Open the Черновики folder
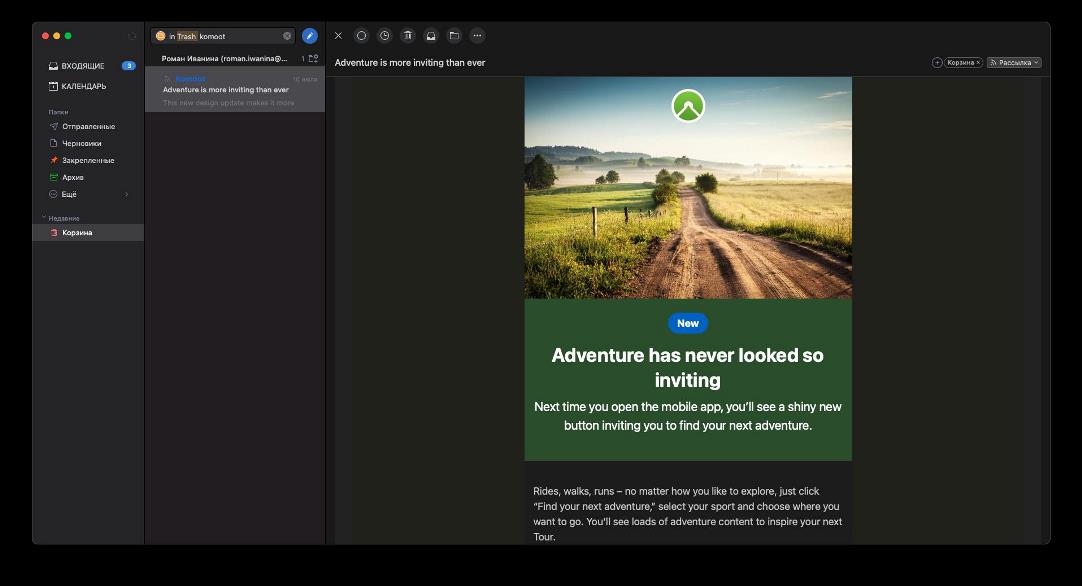This screenshot has width=1082, height=586. [88, 144]
